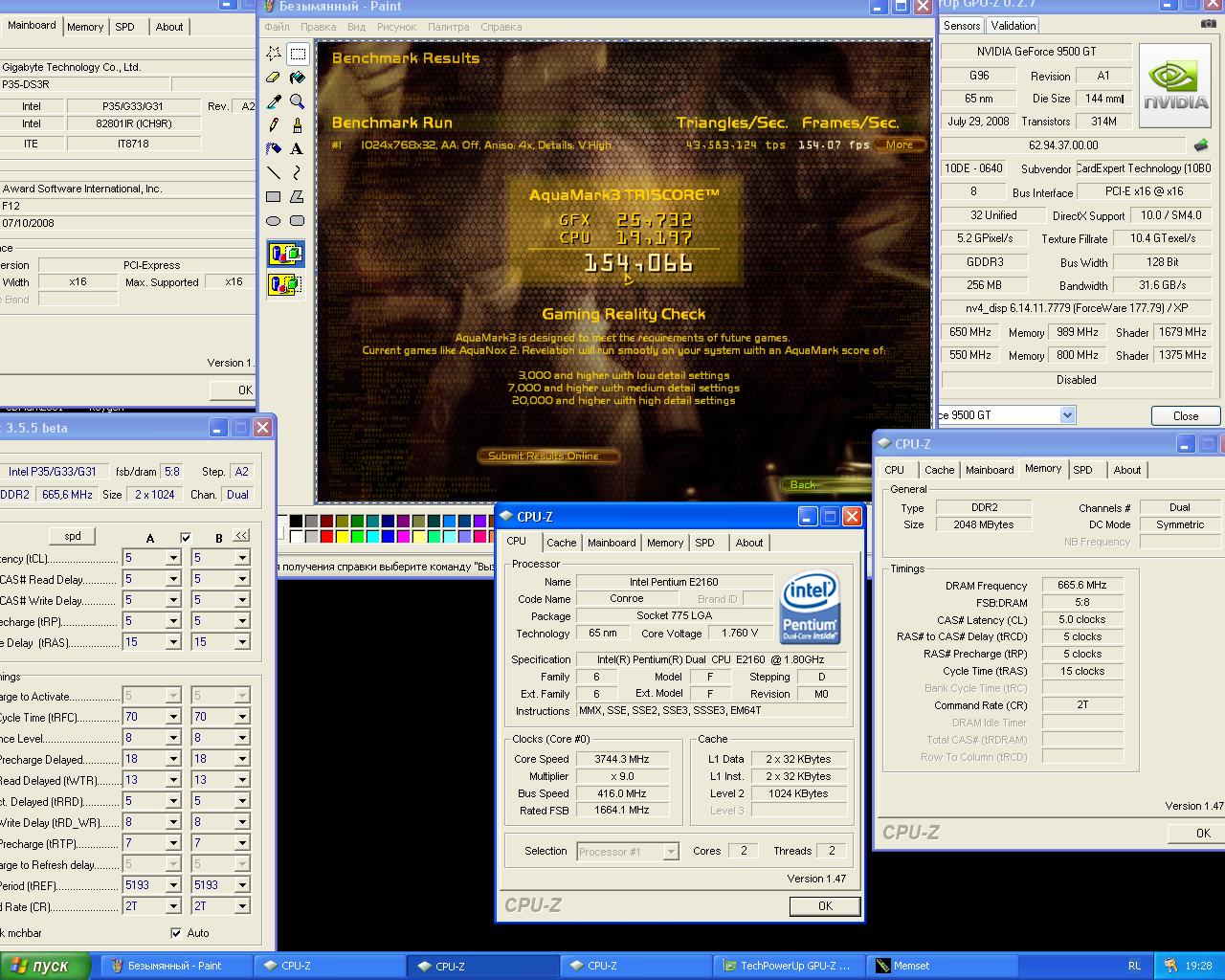Open the Справка help menu in Paint
The height and width of the screenshot is (980, 1225).
(501, 27)
